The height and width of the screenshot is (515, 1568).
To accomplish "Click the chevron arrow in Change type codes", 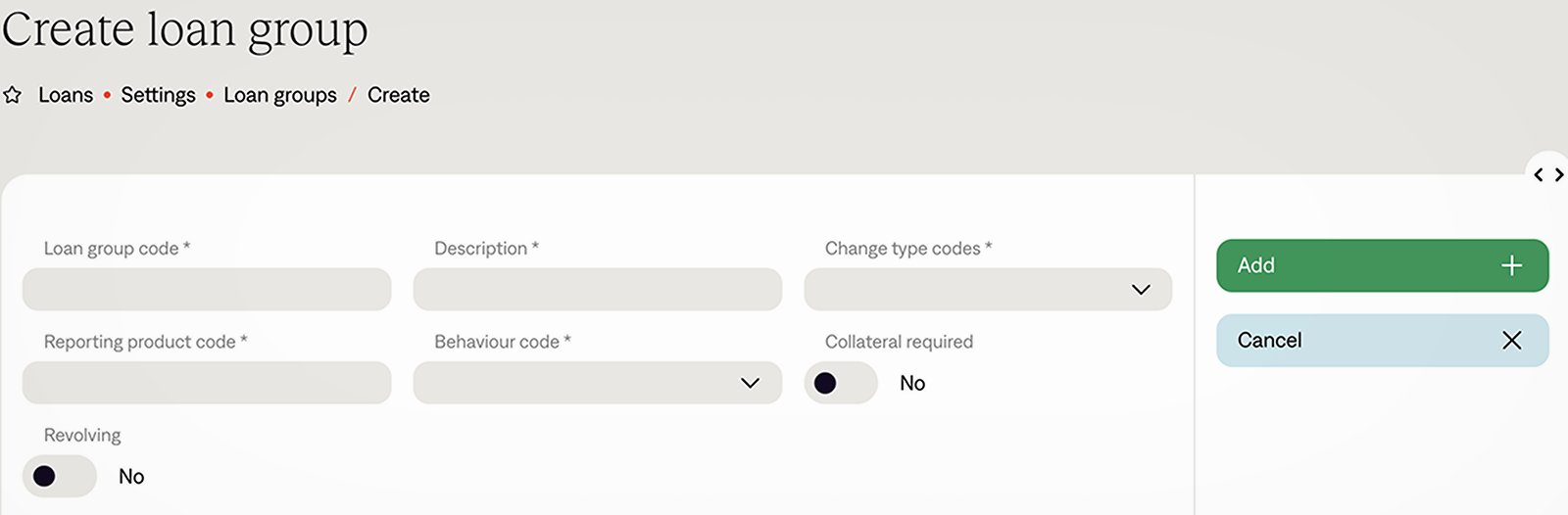I will [1140, 290].
